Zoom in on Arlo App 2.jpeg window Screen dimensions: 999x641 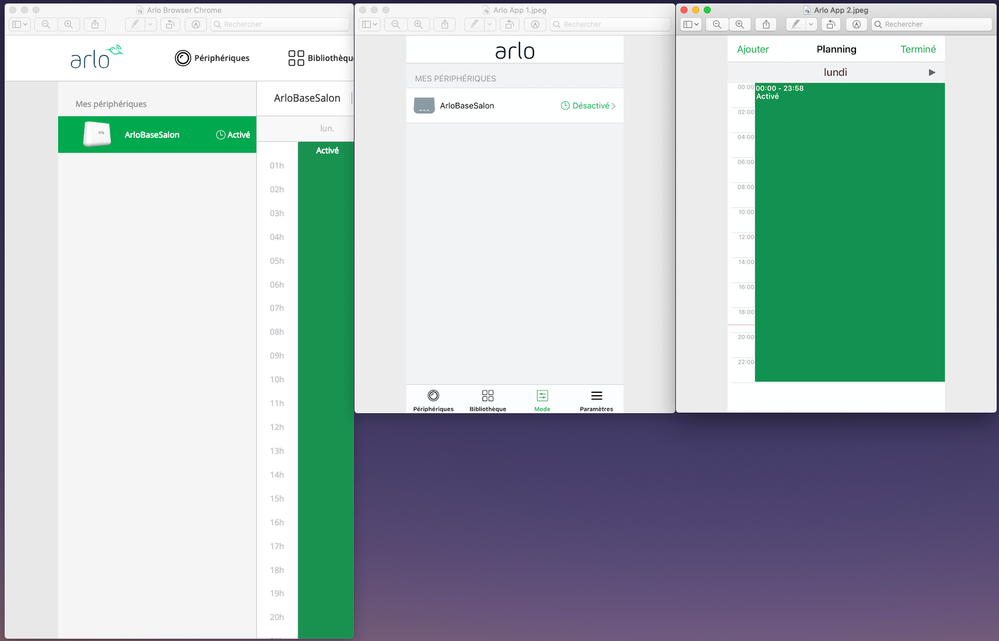(739, 24)
